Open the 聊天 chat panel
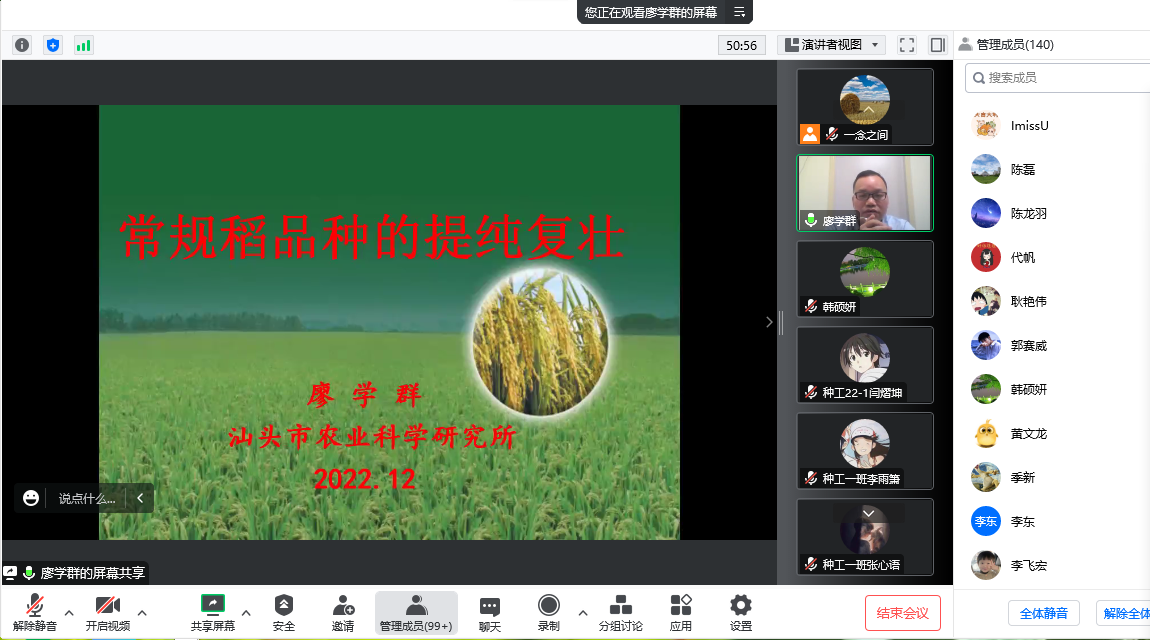The height and width of the screenshot is (640, 1150). [x=489, y=613]
